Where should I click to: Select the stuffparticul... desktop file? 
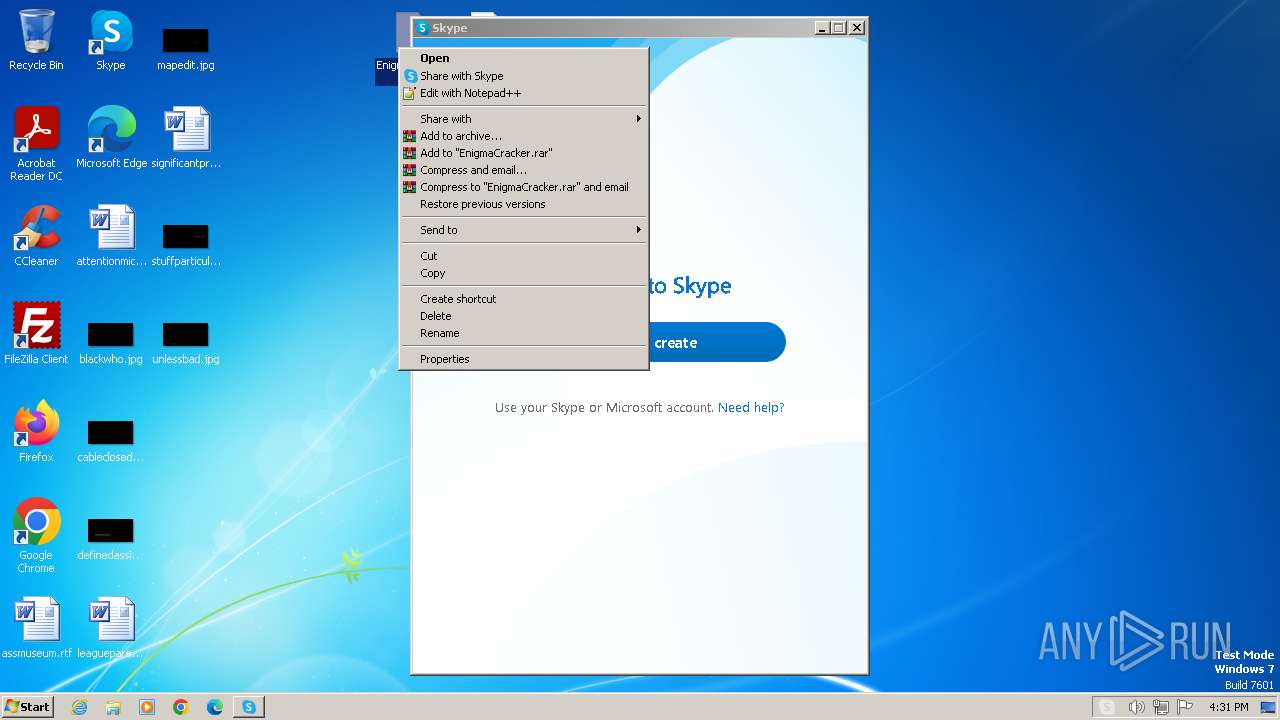pos(186,244)
